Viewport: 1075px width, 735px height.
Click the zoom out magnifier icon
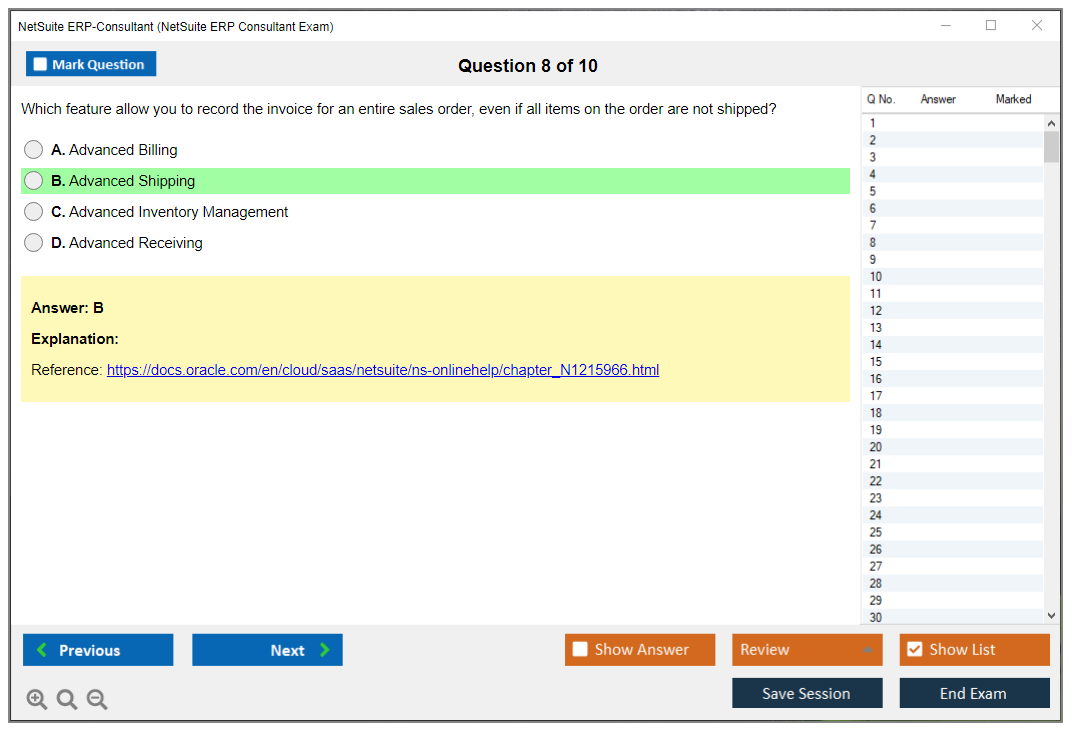click(97, 699)
